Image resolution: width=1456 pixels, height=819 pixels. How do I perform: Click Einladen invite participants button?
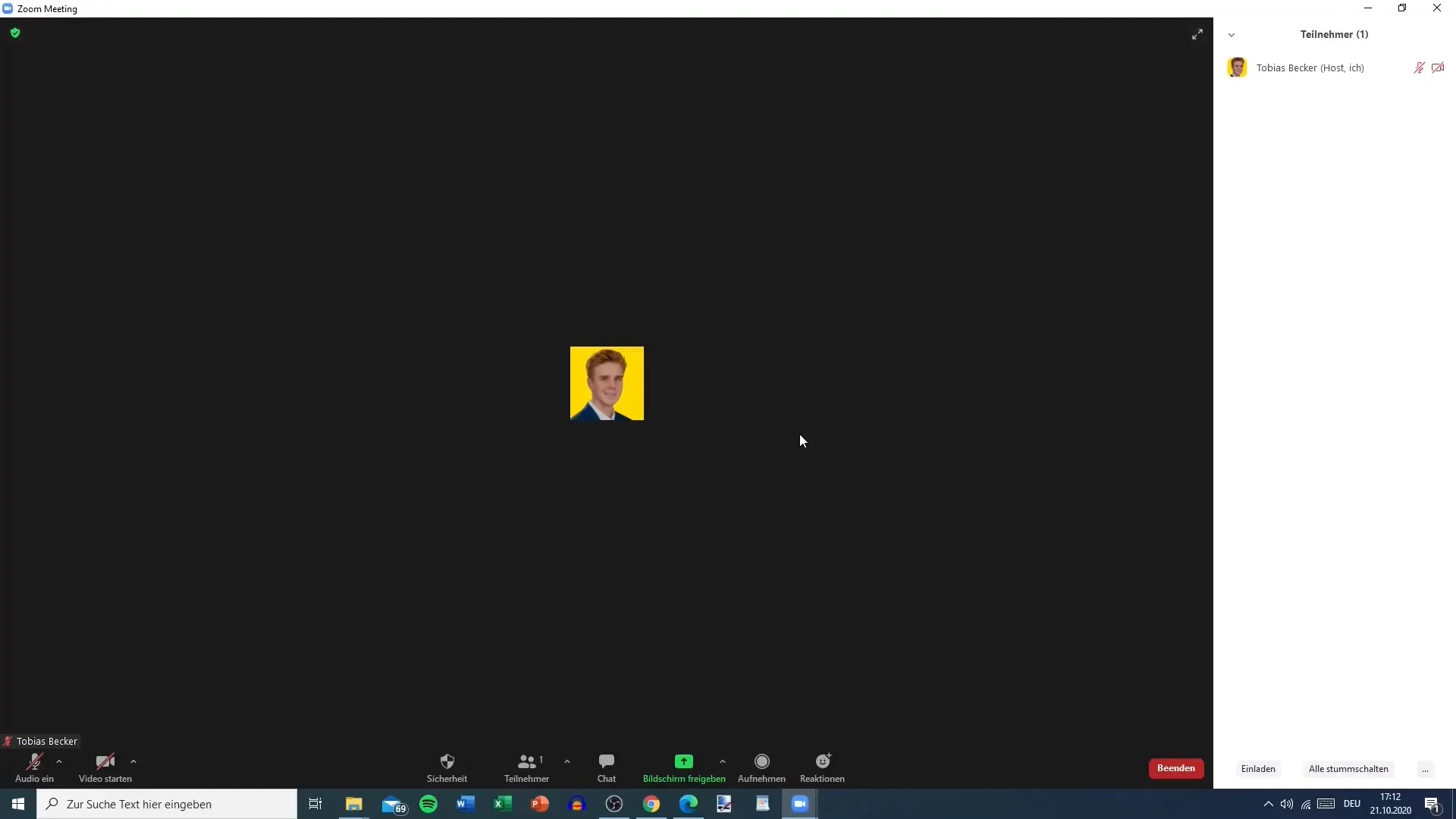[1258, 768]
